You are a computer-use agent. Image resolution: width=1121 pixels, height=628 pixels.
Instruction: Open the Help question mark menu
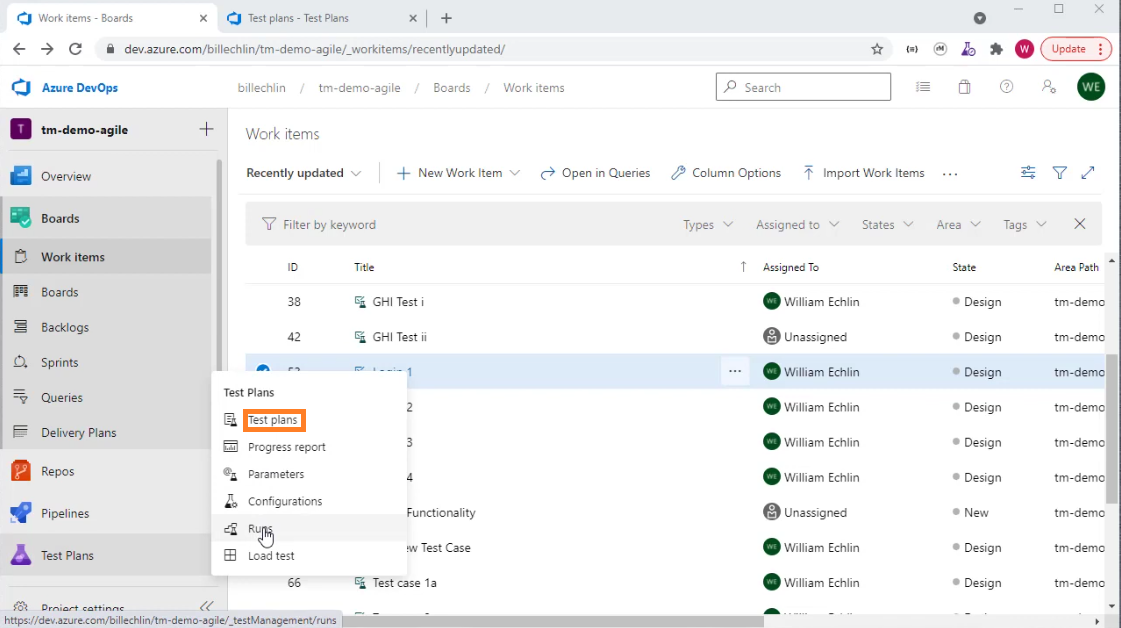tap(1005, 88)
